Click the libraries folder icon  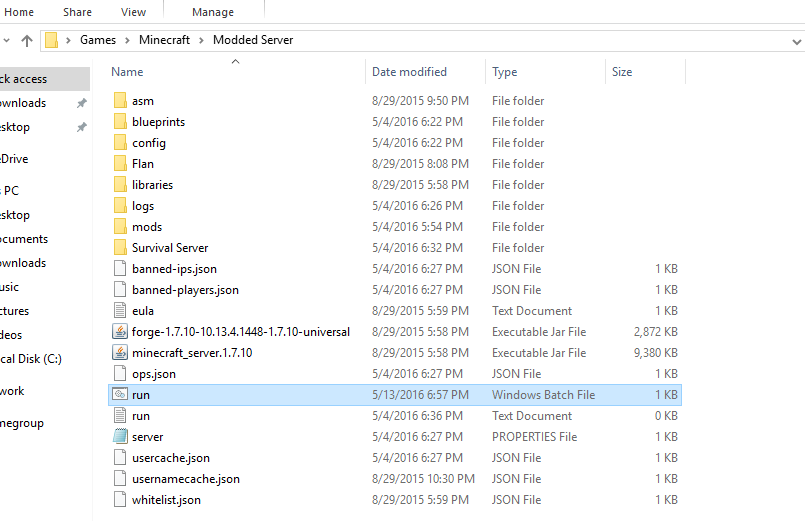point(120,185)
